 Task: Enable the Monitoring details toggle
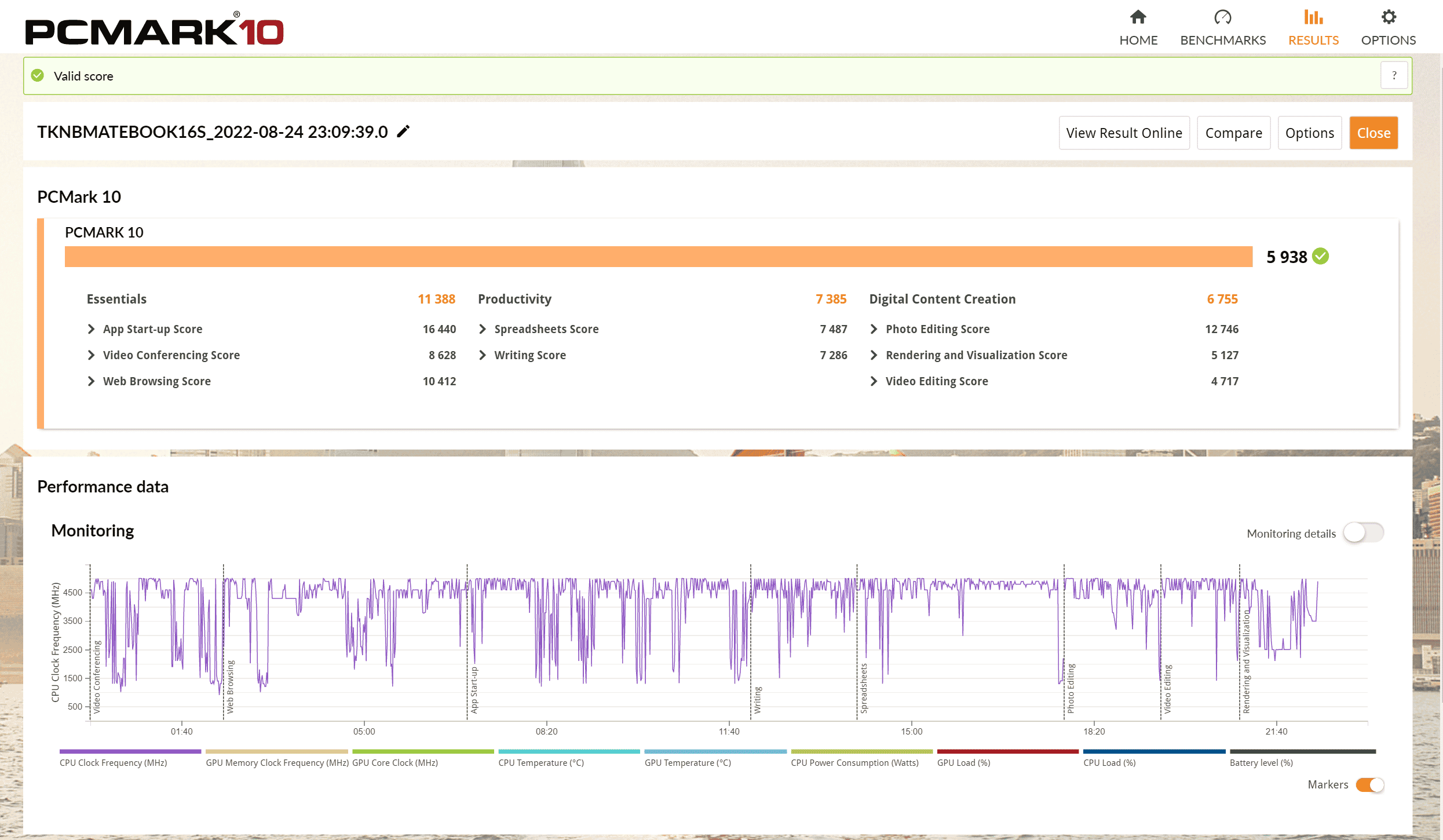click(x=1362, y=532)
